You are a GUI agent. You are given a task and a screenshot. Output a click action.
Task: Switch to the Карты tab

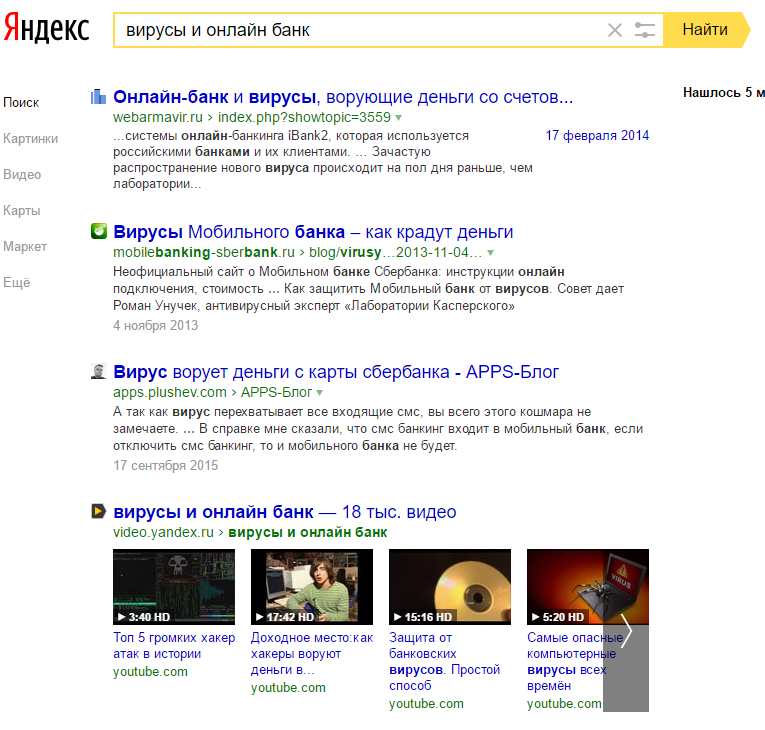pos(21,210)
